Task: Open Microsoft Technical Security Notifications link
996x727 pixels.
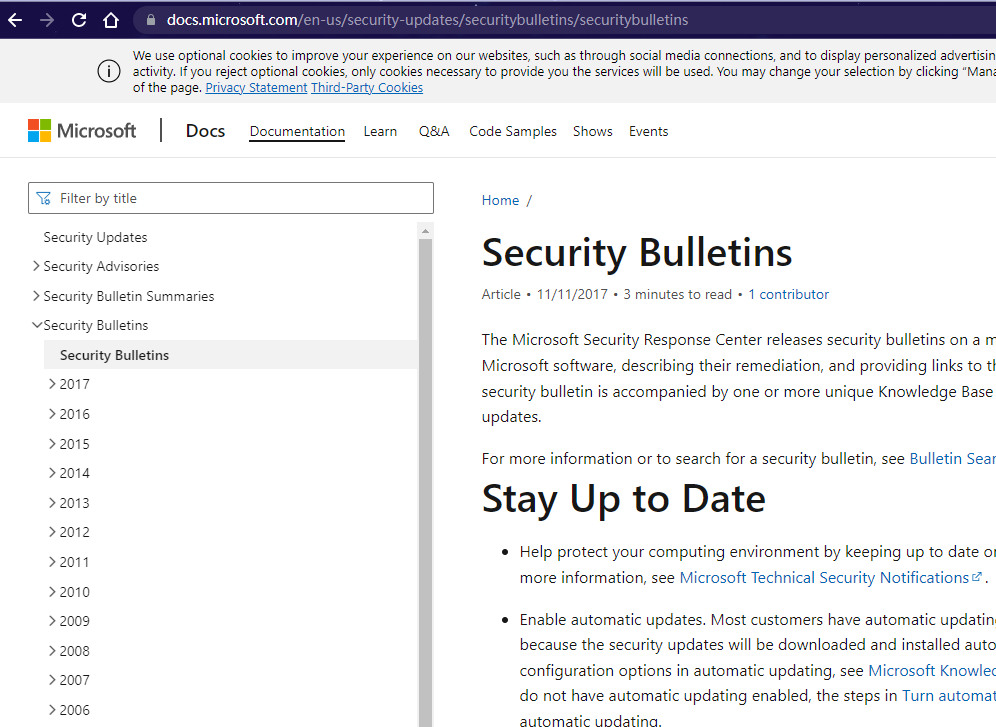Action: click(831, 578)
